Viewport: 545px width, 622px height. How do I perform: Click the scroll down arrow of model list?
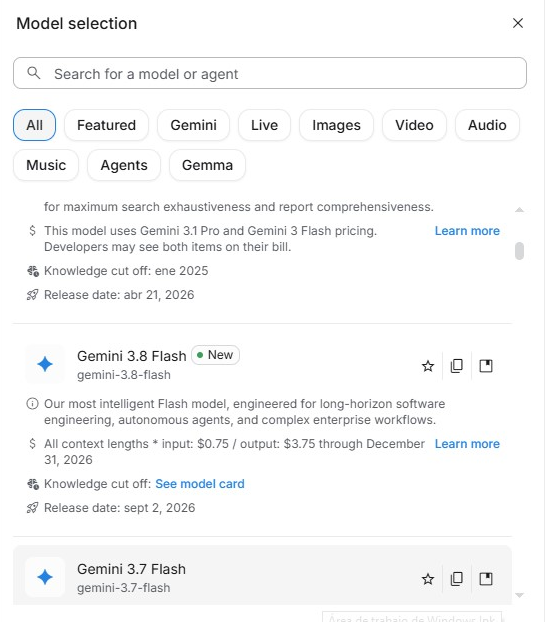(519, 595)
